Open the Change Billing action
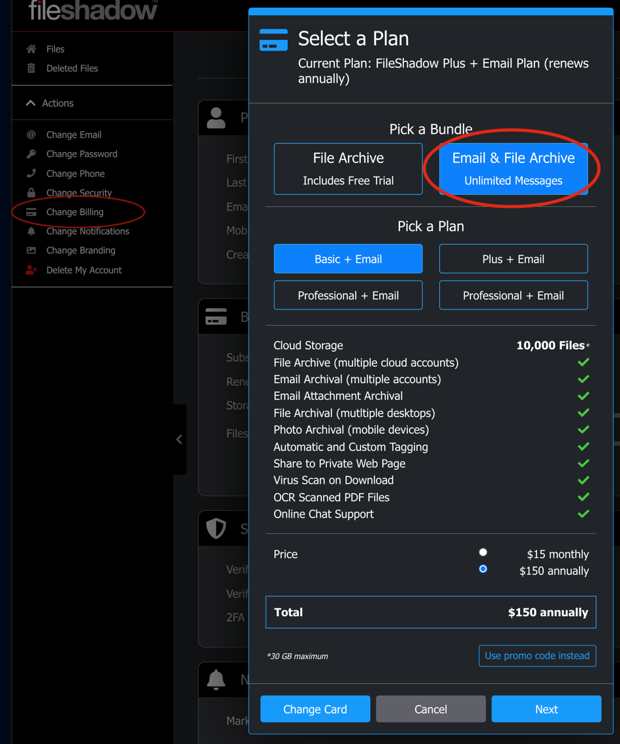Viewport: 620px width, 744px height. tap(74, 212)
